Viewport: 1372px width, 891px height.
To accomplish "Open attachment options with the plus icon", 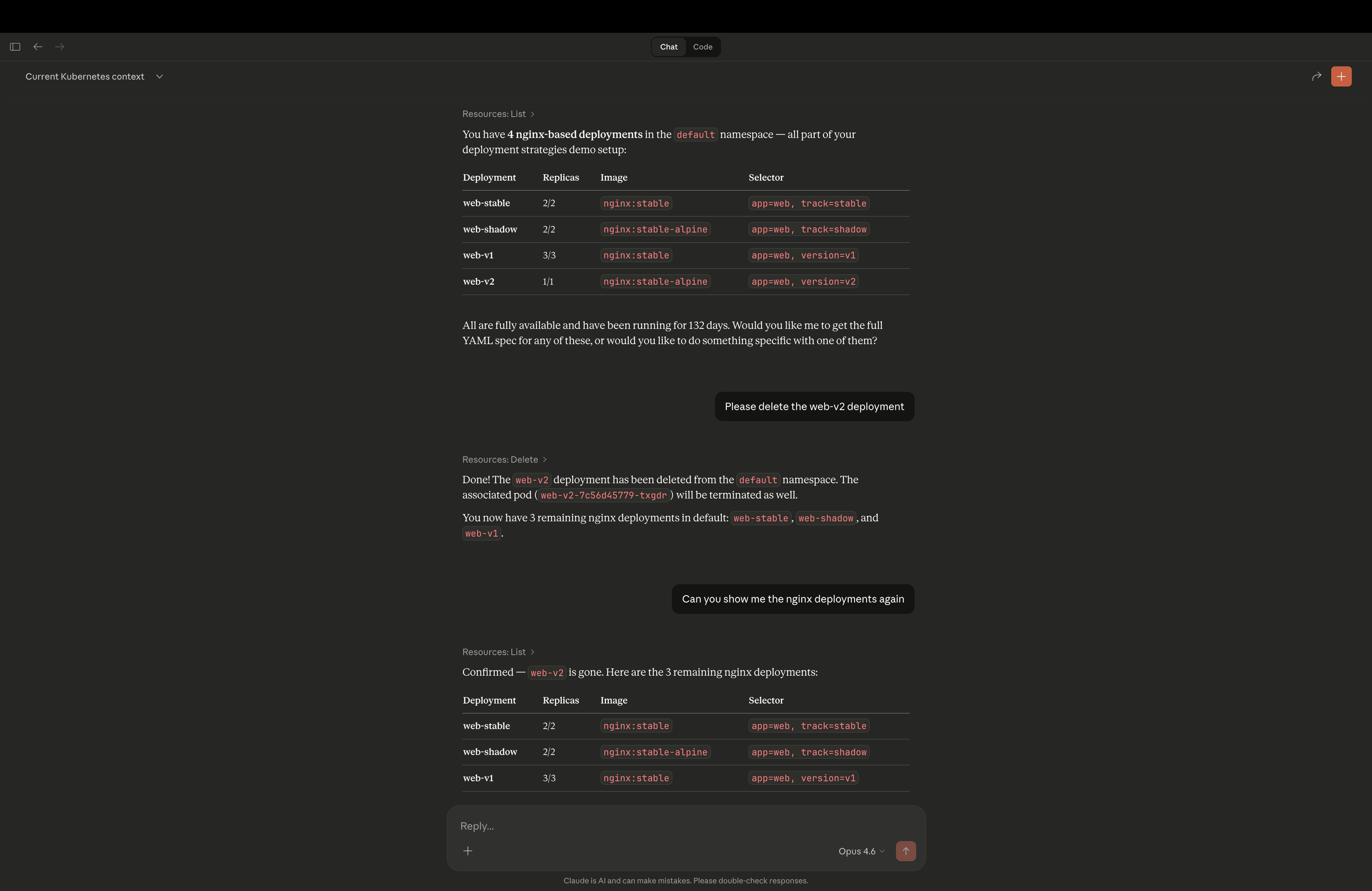I will click(x=468, y=851).
